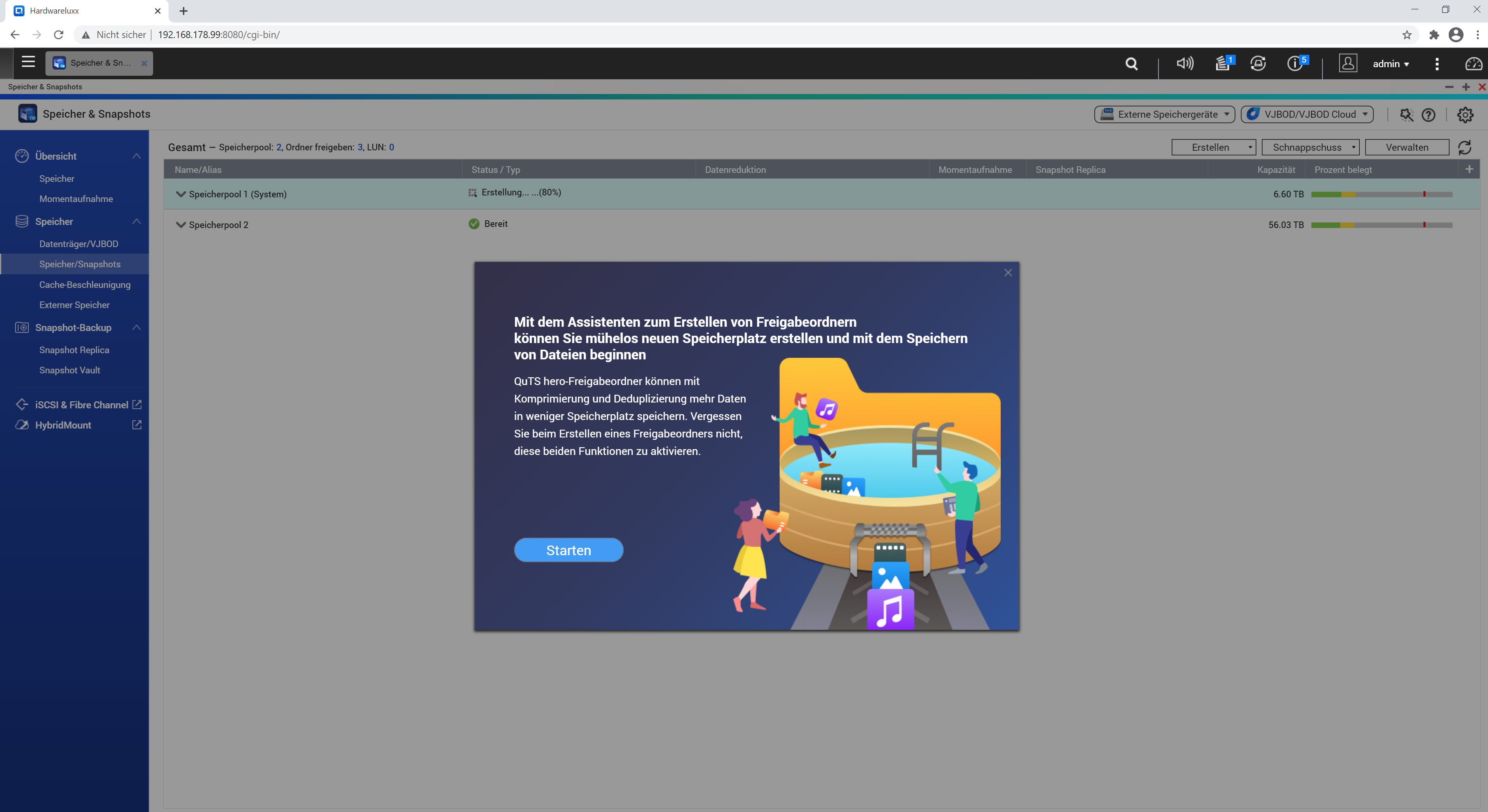Click iSCSI external link icon
1488x812 pixels.
(137, 404)
